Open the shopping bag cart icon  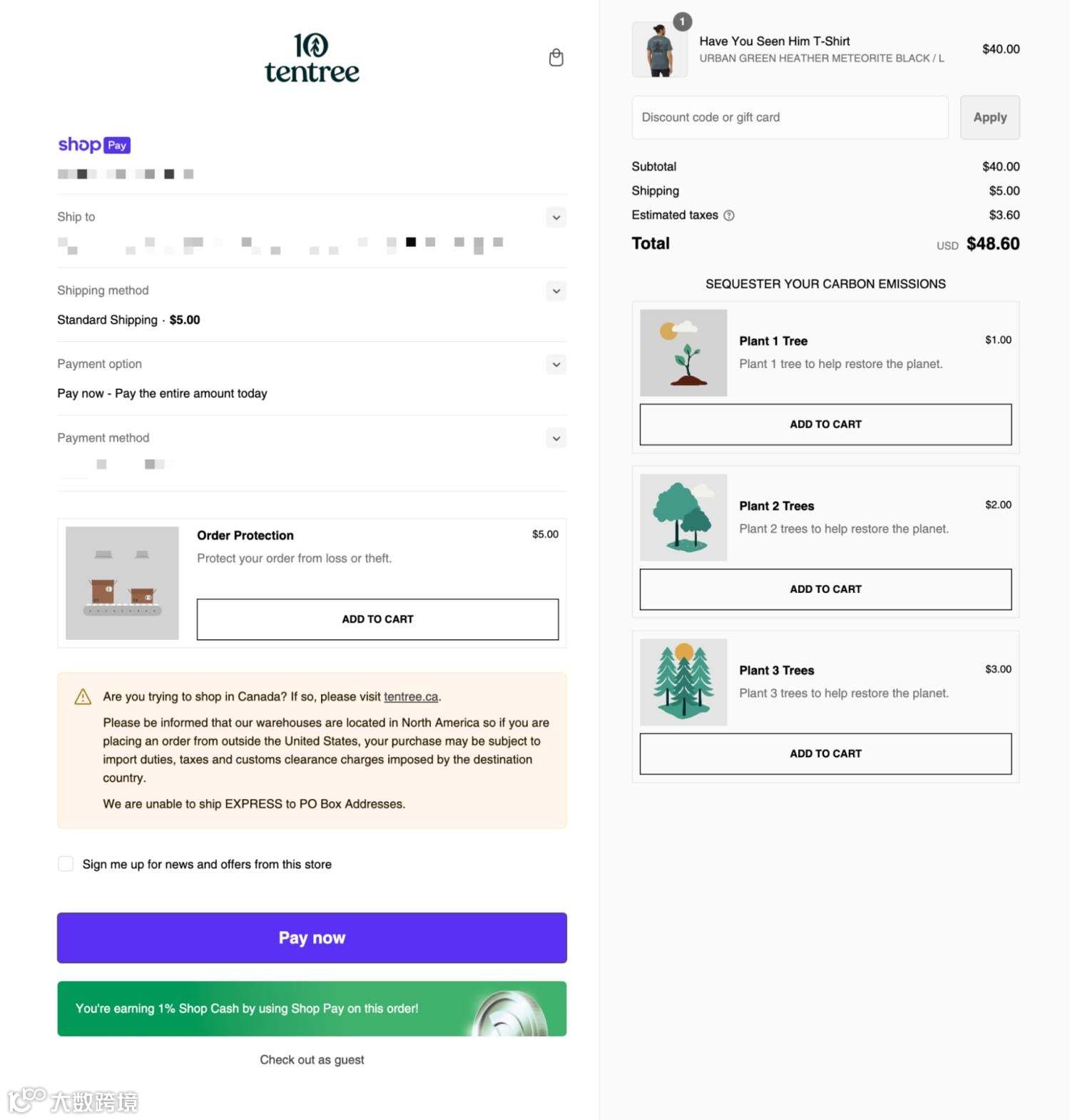[556, 58]
